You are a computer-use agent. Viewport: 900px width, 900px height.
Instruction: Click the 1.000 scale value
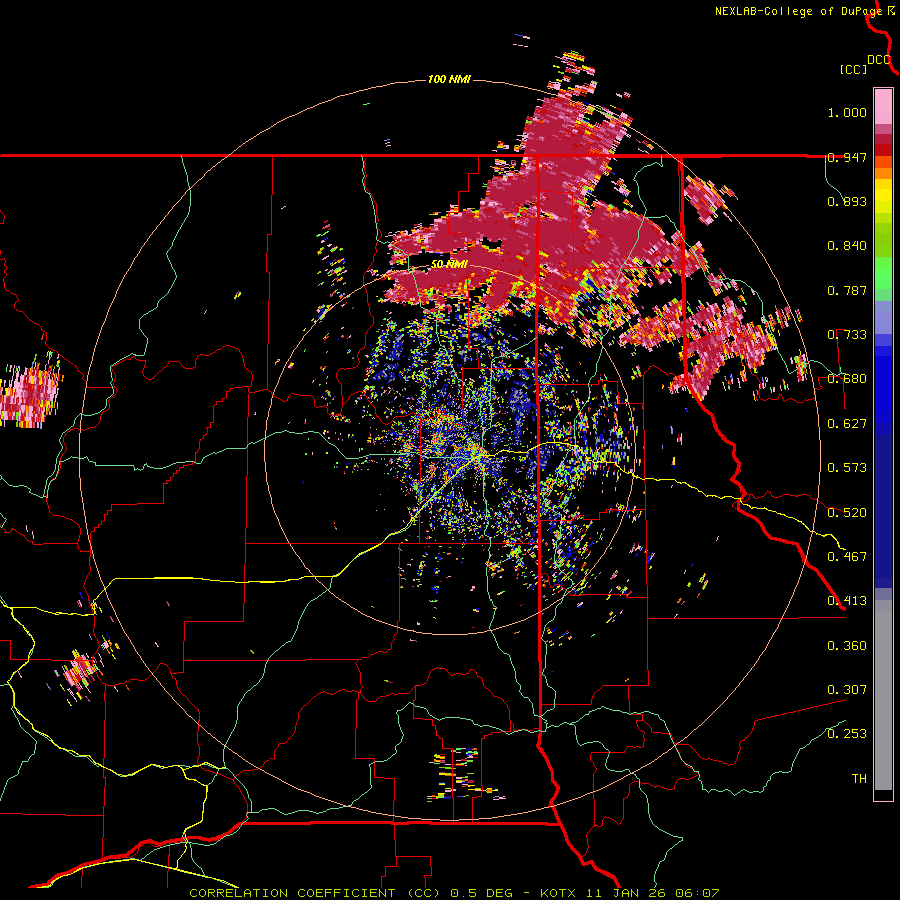coord(847,112)
